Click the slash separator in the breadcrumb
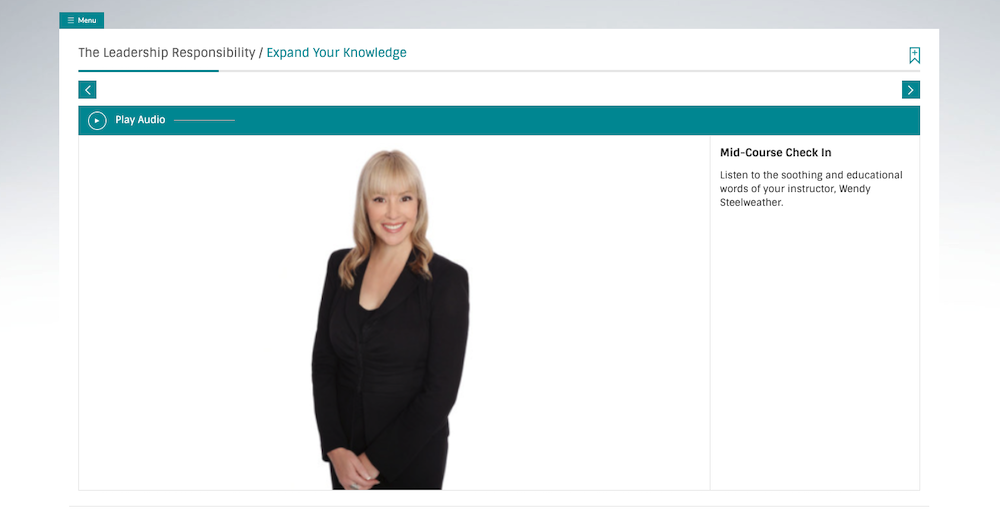 (261, 53)
